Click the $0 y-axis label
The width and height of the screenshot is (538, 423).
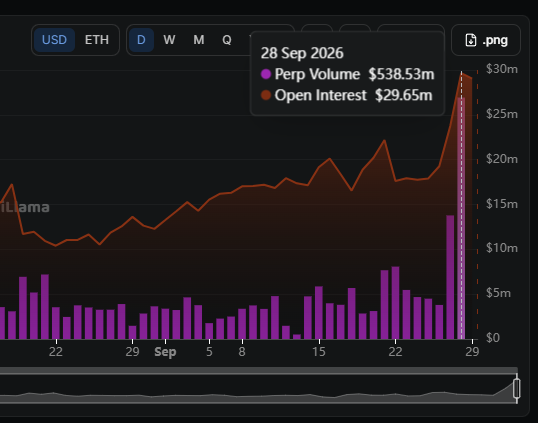[493, 338]
